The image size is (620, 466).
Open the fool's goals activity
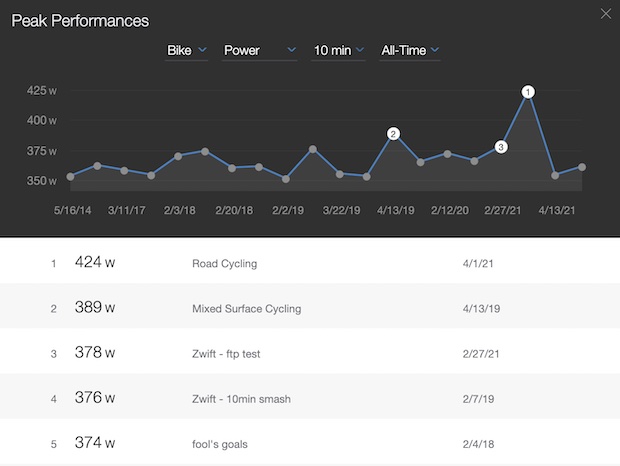coord(223,443)
